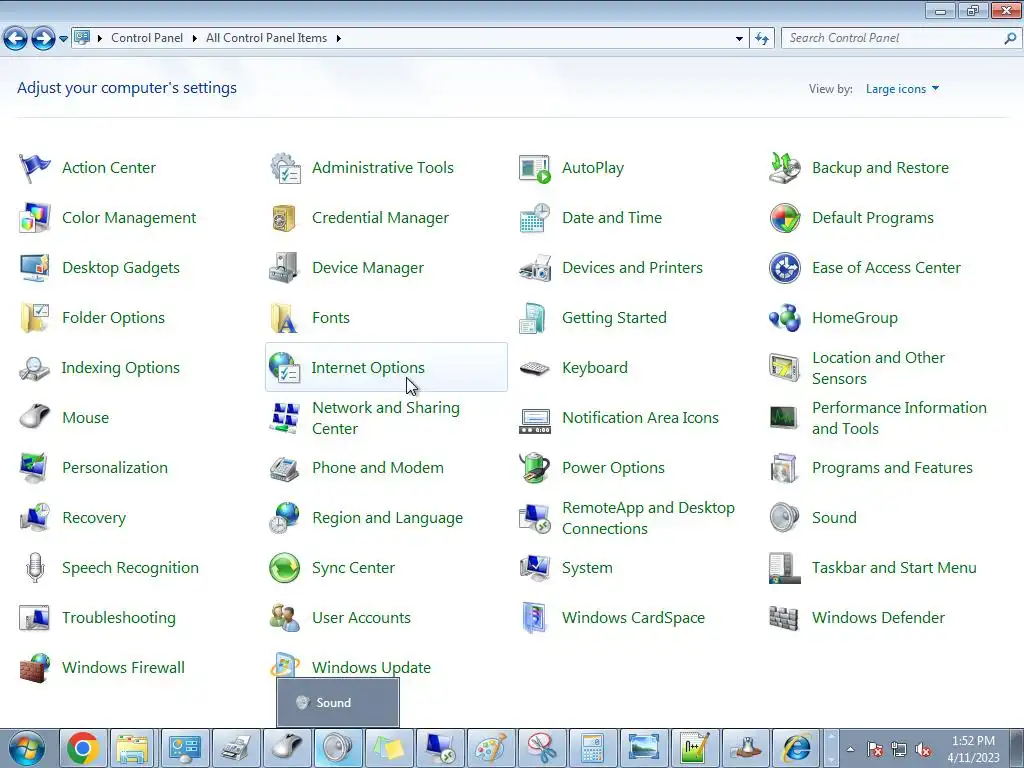Open Color Management icon

pos(35,218)
